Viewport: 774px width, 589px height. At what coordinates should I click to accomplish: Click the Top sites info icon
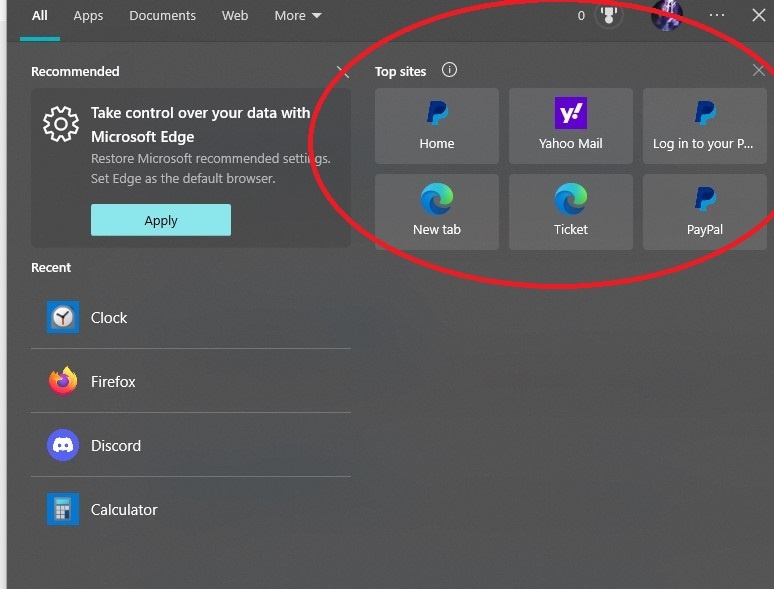click(449, 70)
